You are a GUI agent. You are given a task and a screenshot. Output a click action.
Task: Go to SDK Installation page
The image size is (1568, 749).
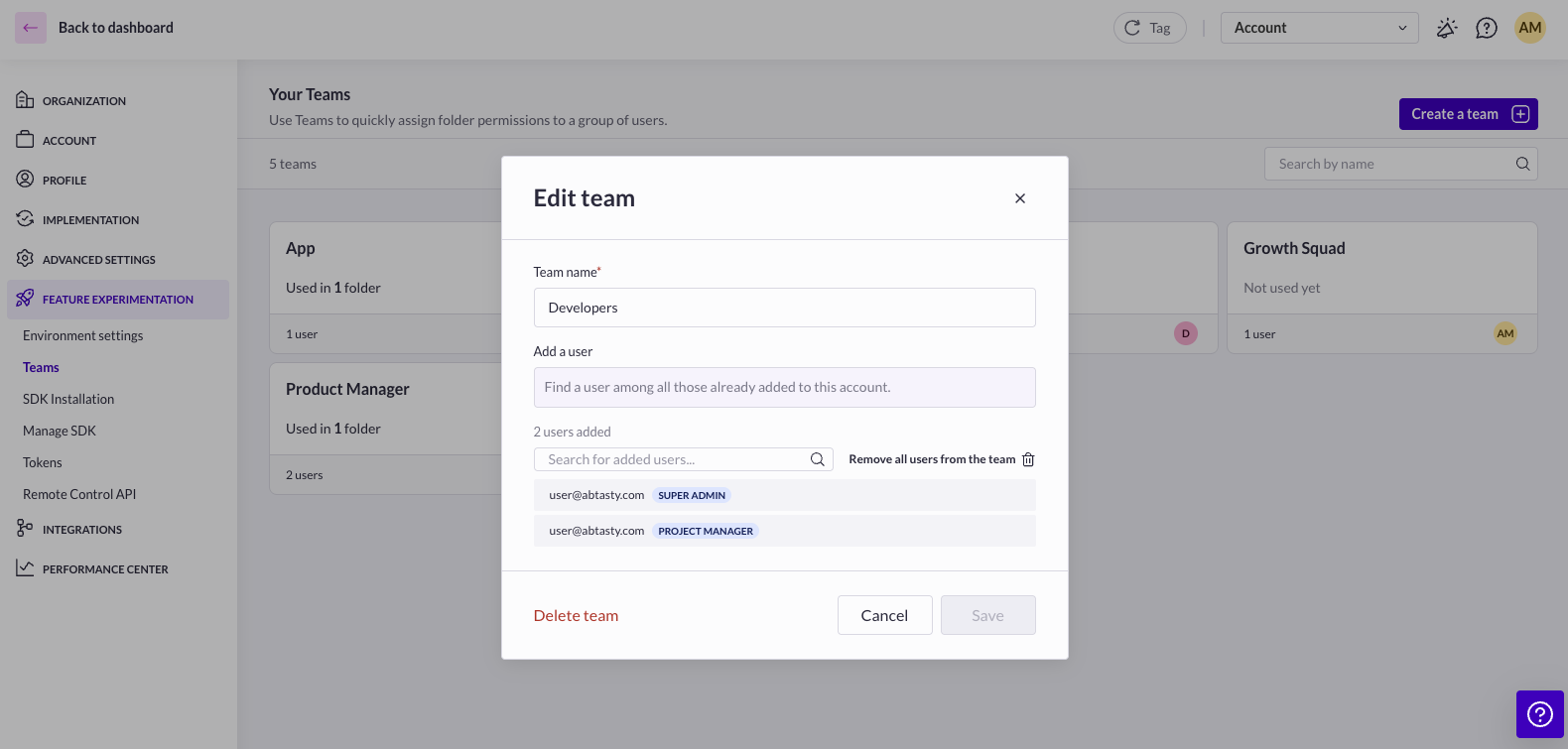tap(68, 399)
